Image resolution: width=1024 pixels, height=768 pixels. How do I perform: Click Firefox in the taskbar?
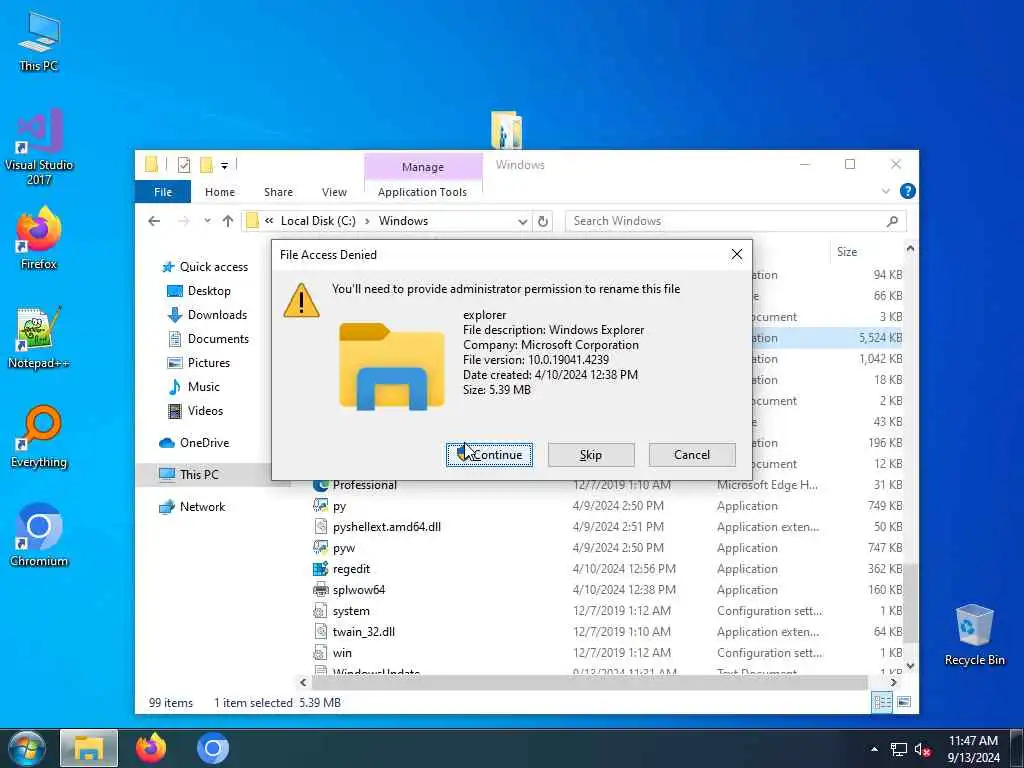(151, 748)
